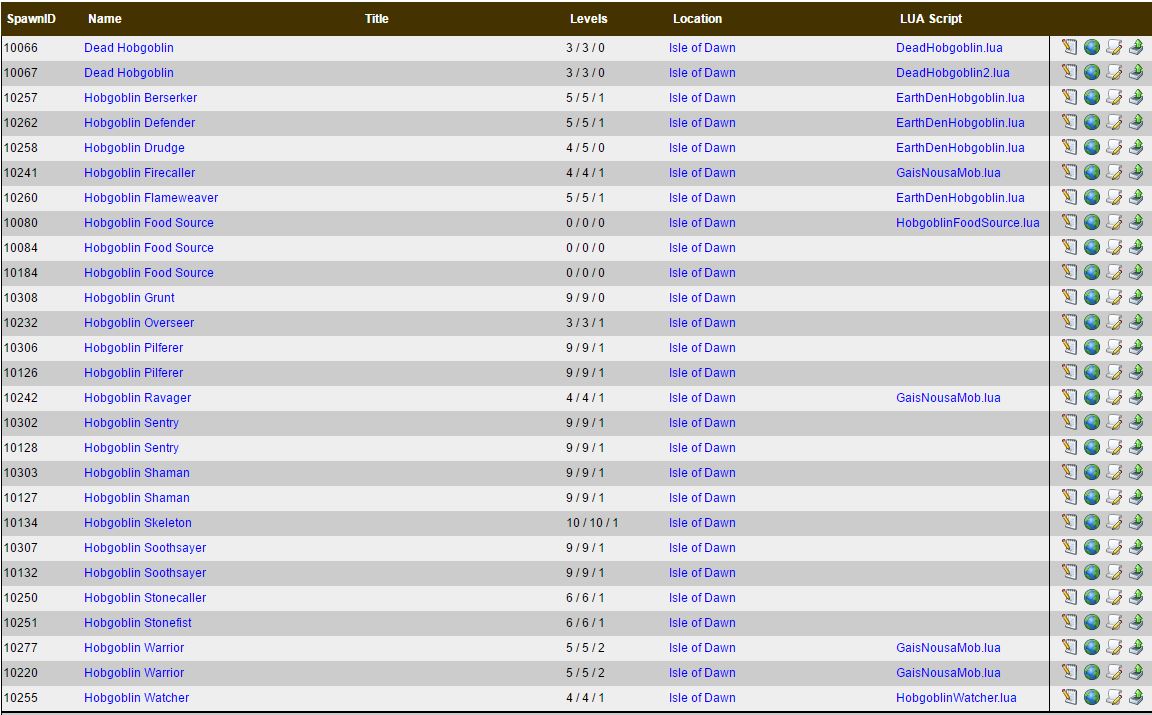Click notepad edit icon for Hobgoblin Overseer
The width and height of the screenshot is (1152, 715).
pyautogui.click(x=1070, y=322)
